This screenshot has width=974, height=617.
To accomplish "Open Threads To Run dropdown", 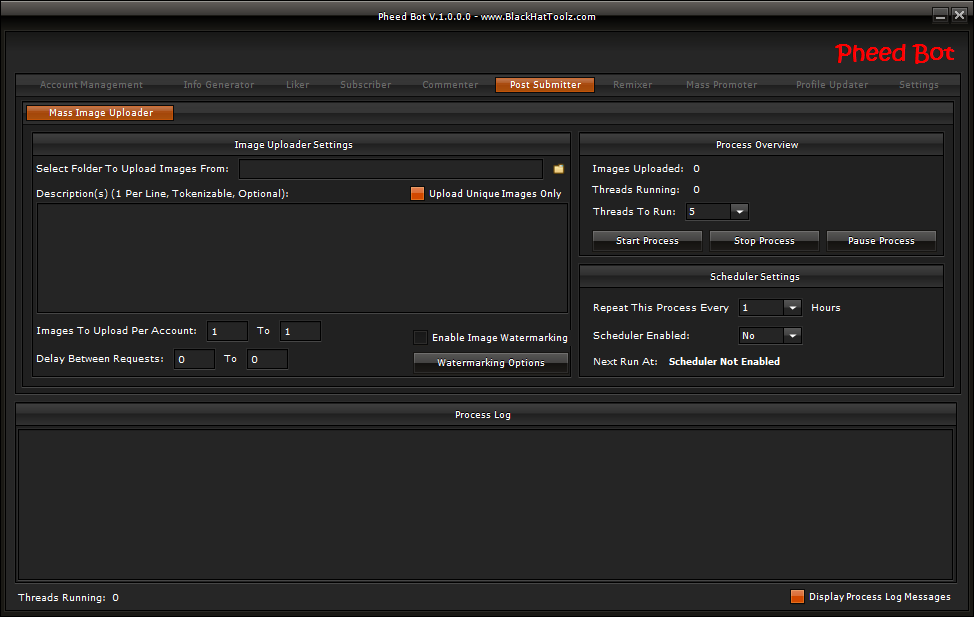I will pyautogui.click(x=739, y=212).
